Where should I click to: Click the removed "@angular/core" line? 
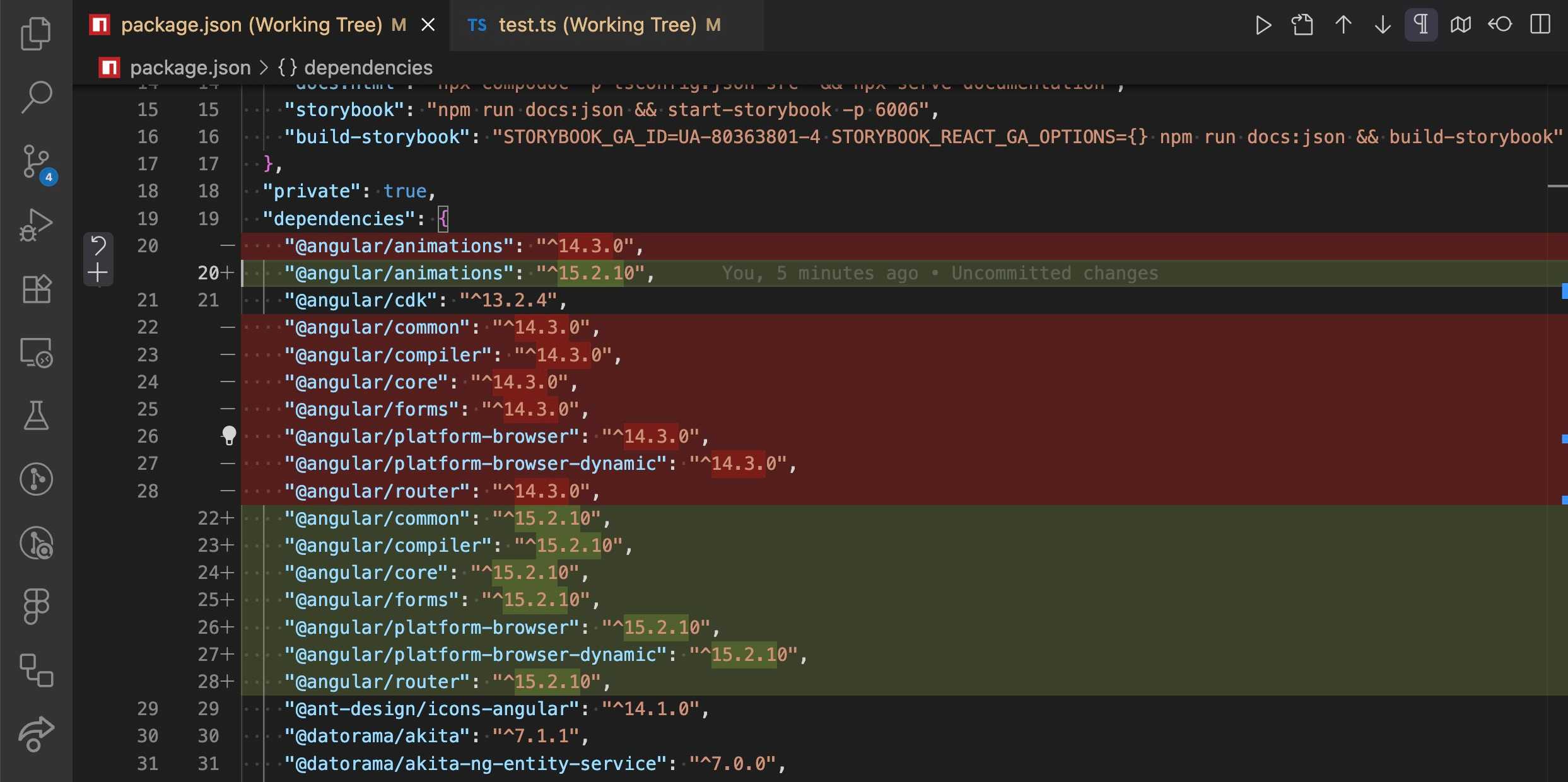coord(904,382)
